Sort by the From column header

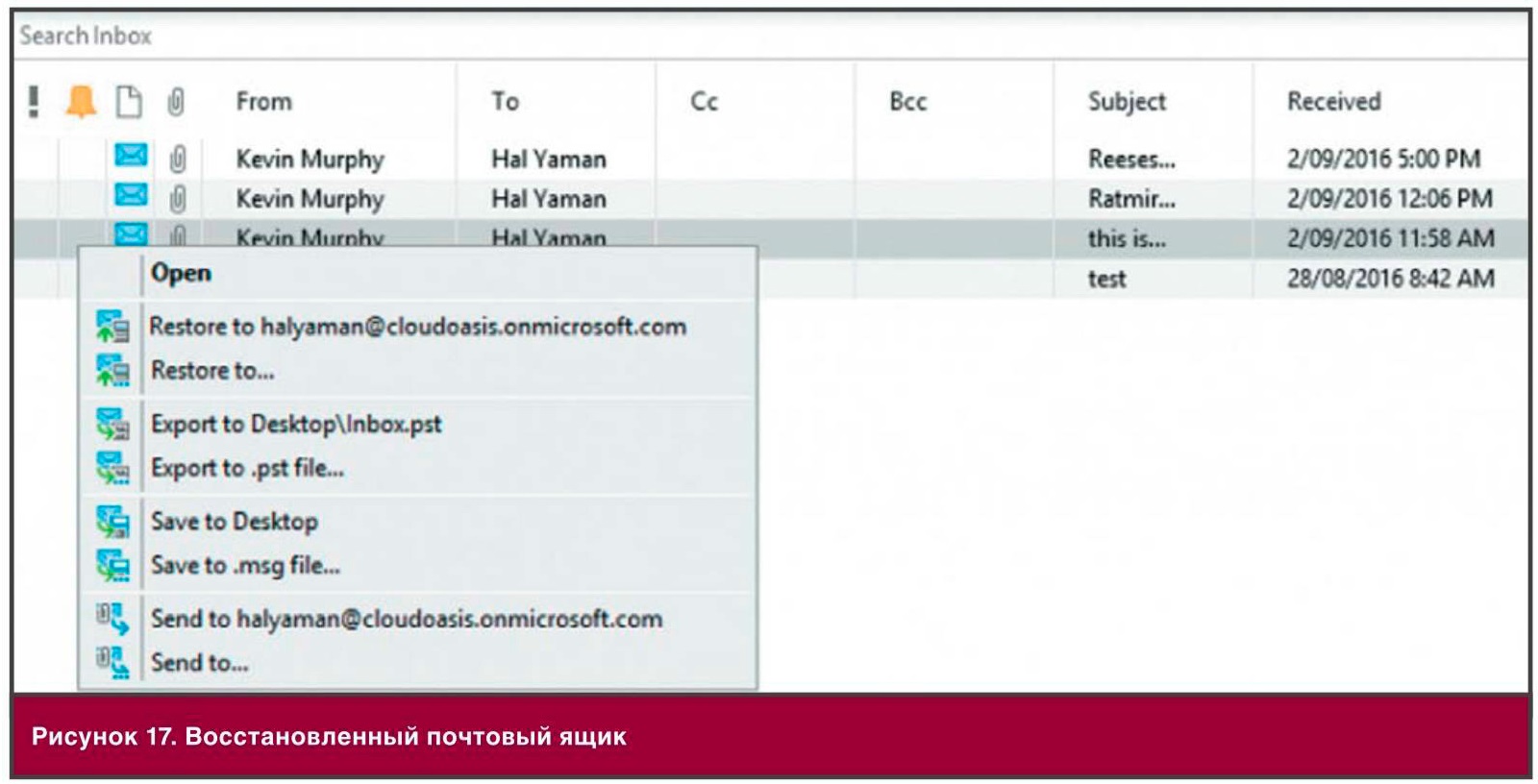click(x=263, y=101)
